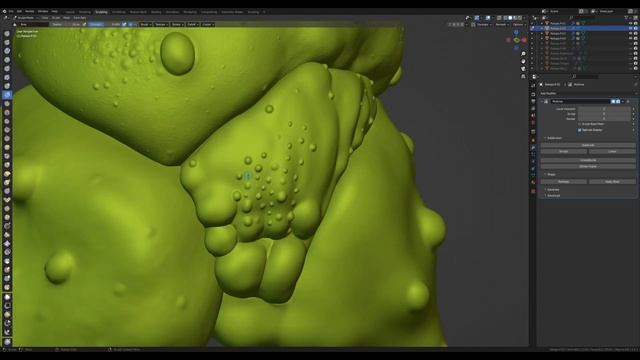The image size is (640, 360).
Task: Select the Snake Hook brush tool
Action: tap(7, 182)
